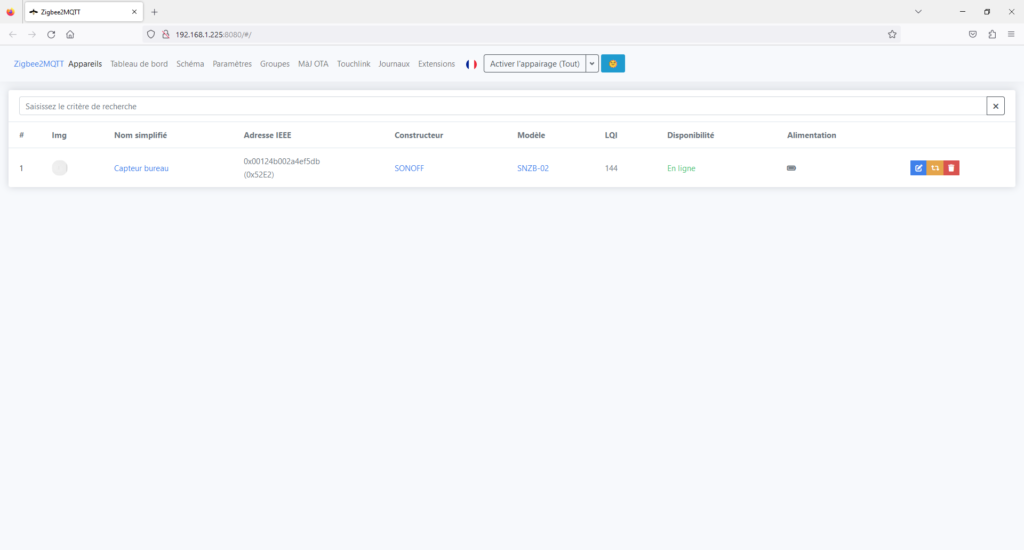
Task: Open the Firefox extensions icon
Action: point(992,34)
